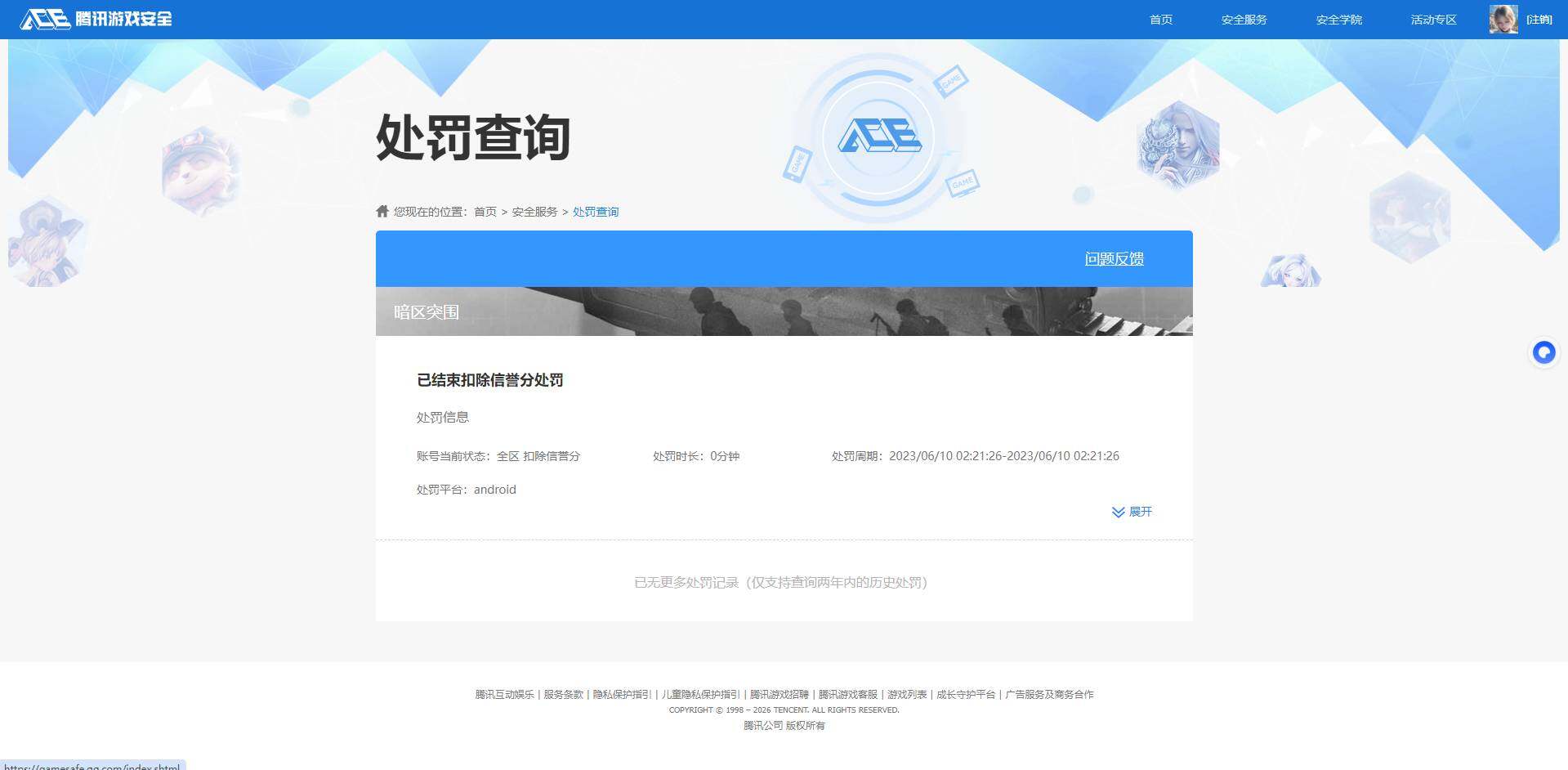
Task: Click breadcrumb item 处罚查询
Action: pyautogui.click(x=596, y=212)
